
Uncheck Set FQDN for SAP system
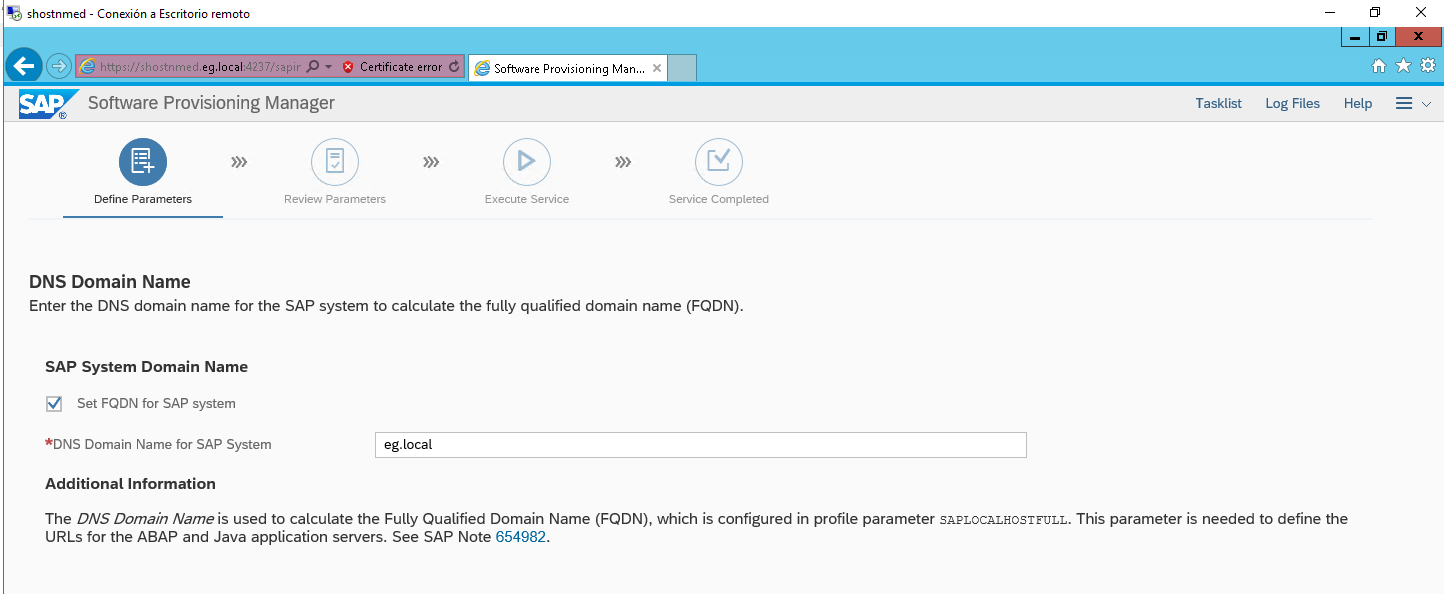54,404
